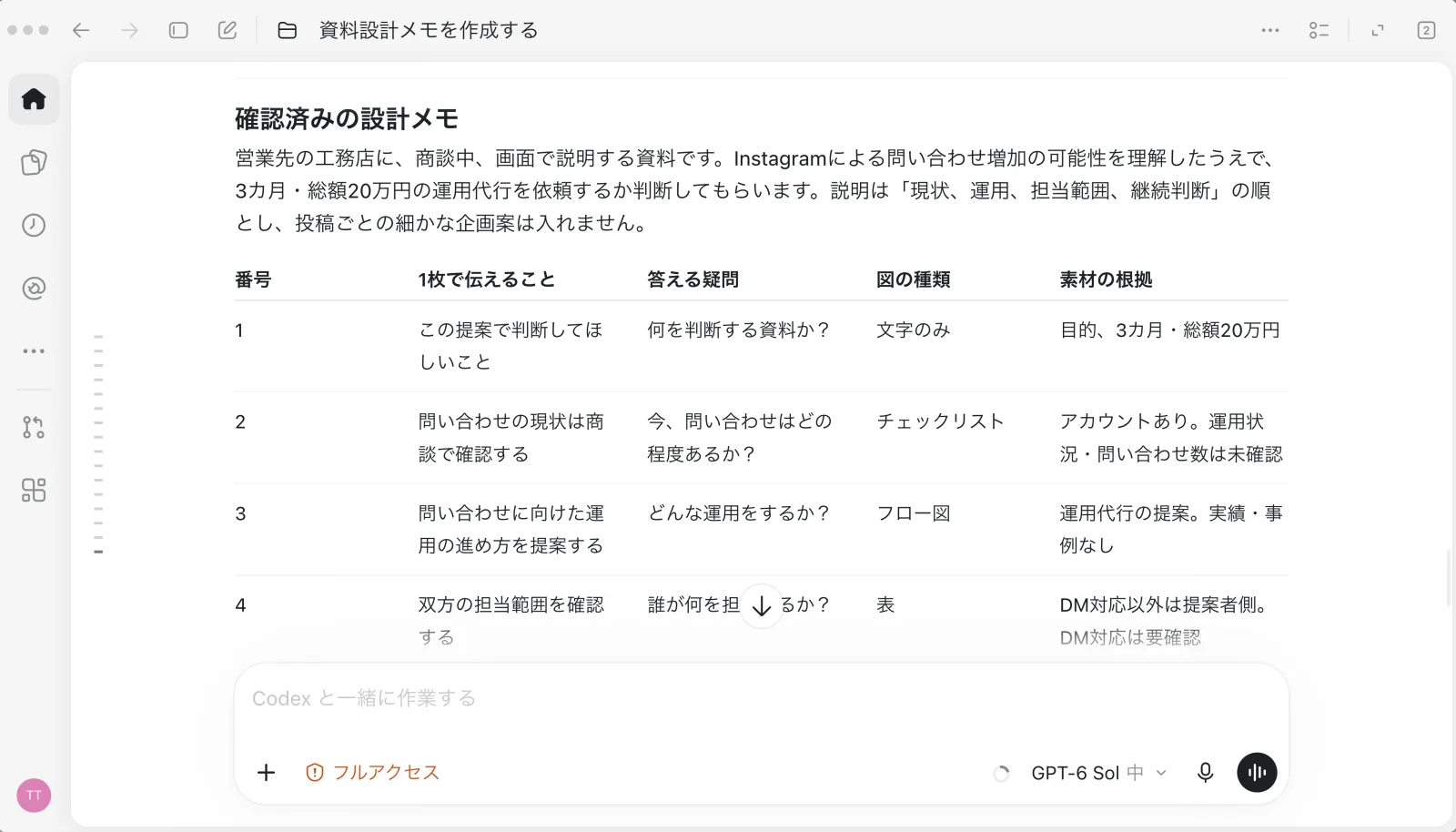Click the 確認済みの設計メモ heading
This screenshot has width=1456, height=832.
point(347,118)
